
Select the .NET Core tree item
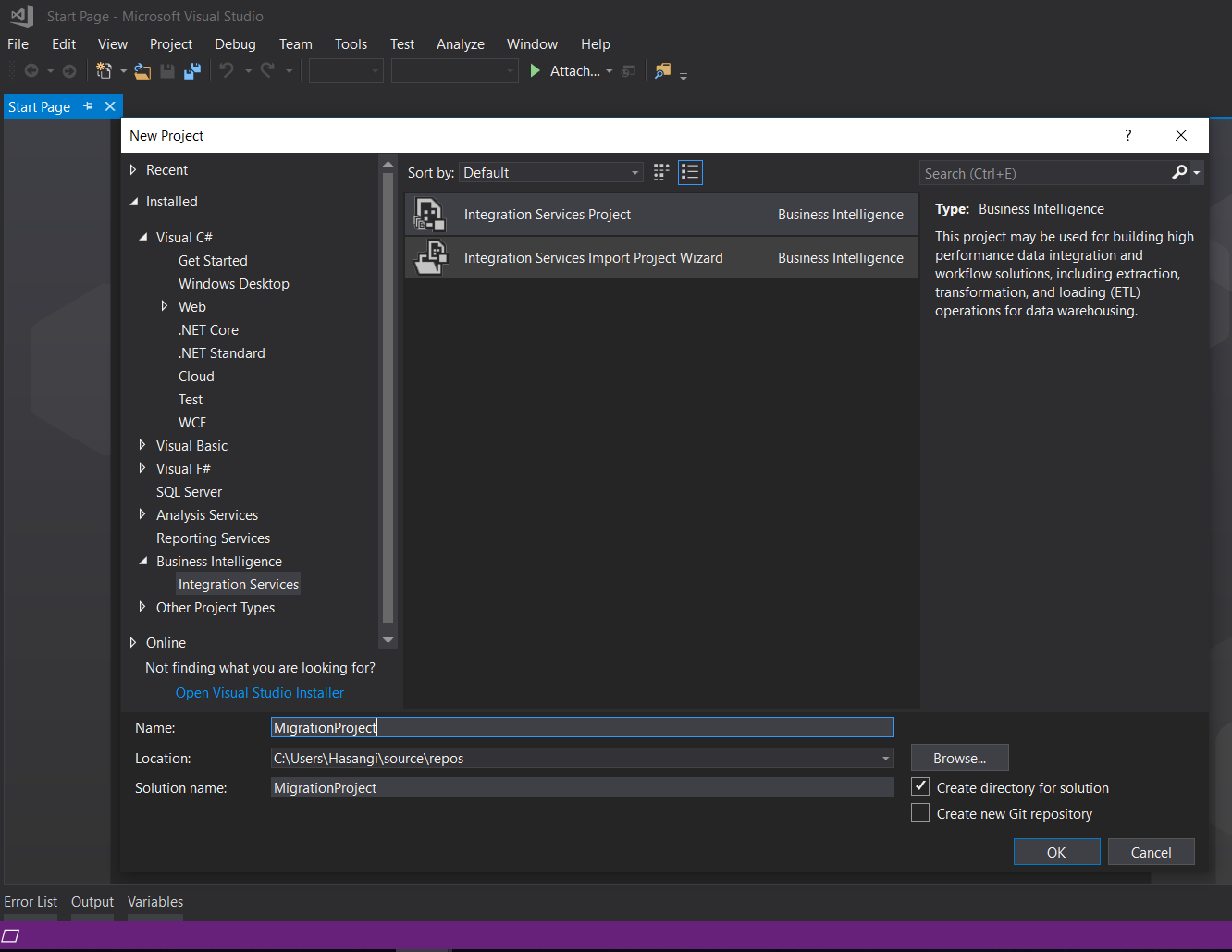(208, 330)
